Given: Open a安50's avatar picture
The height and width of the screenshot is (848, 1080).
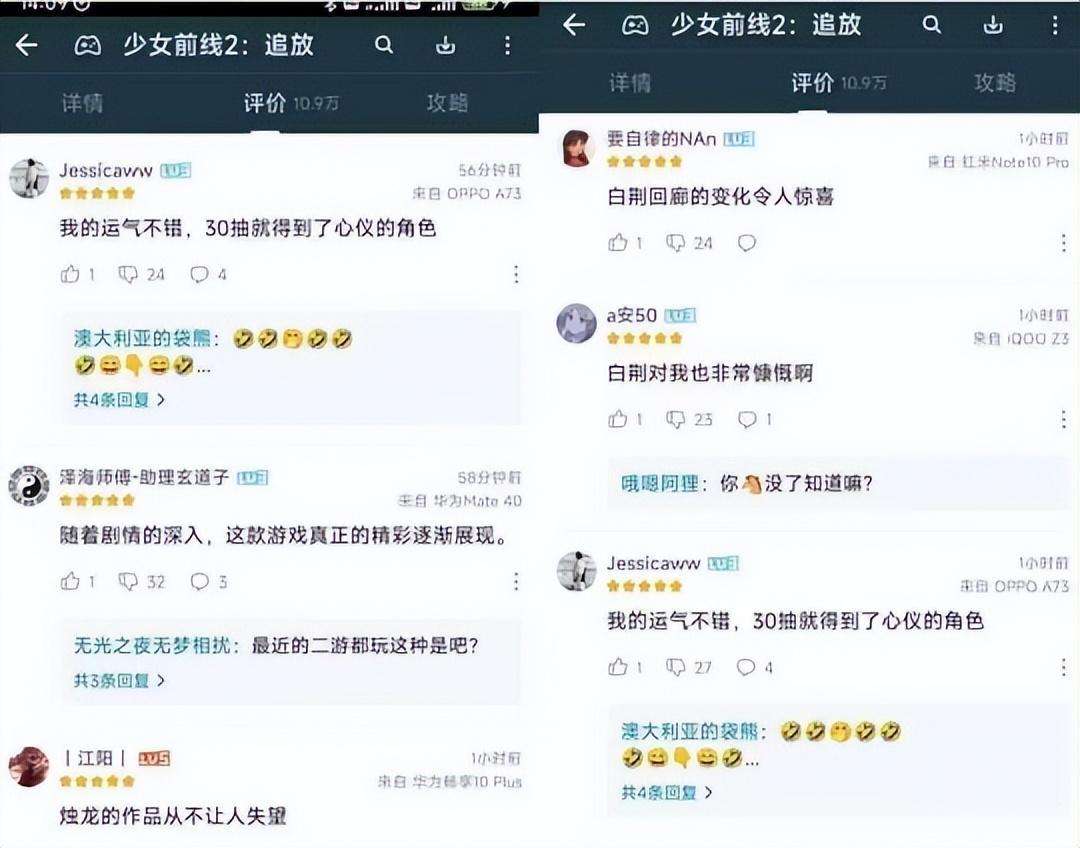Looking at the screenshot, I should [x=576, y=323].
